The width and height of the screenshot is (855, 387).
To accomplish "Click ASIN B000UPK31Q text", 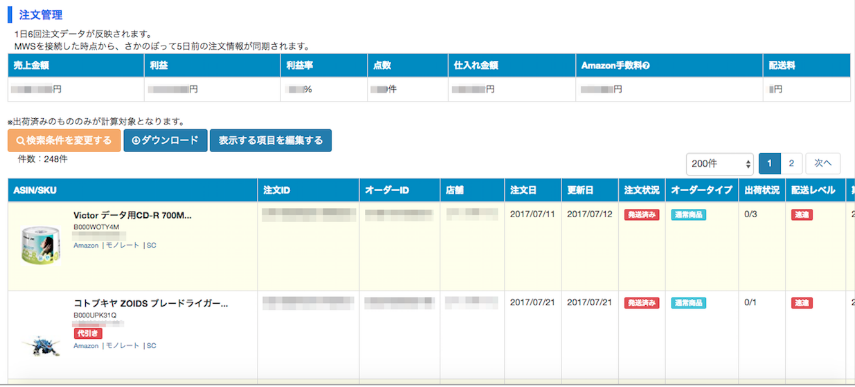I will coord(94,315).
